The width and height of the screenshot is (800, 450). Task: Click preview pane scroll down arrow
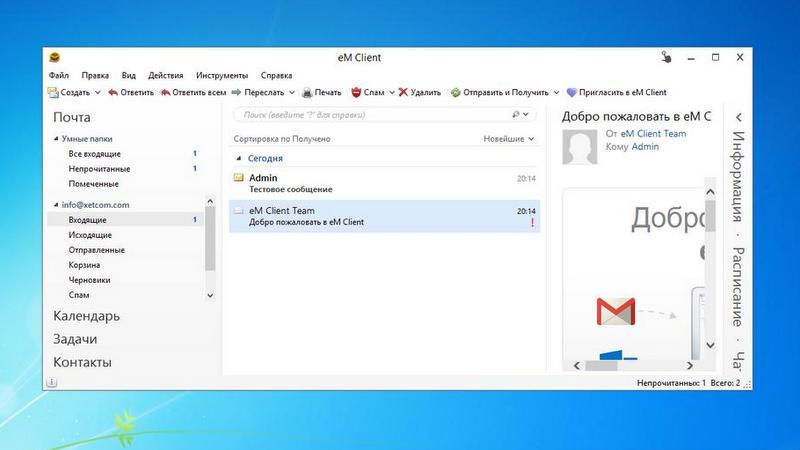(x=710, y=345)
